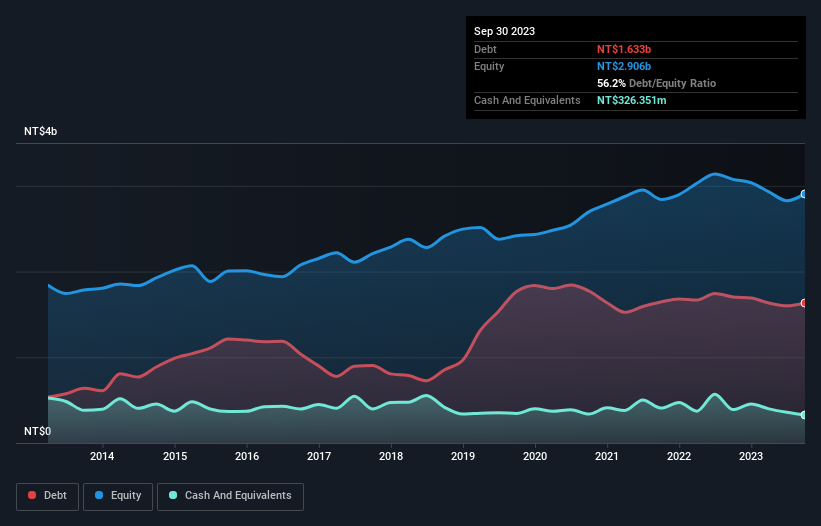
Task: Click the Debt label in the tooltip
Action: [x=485, y=49]
